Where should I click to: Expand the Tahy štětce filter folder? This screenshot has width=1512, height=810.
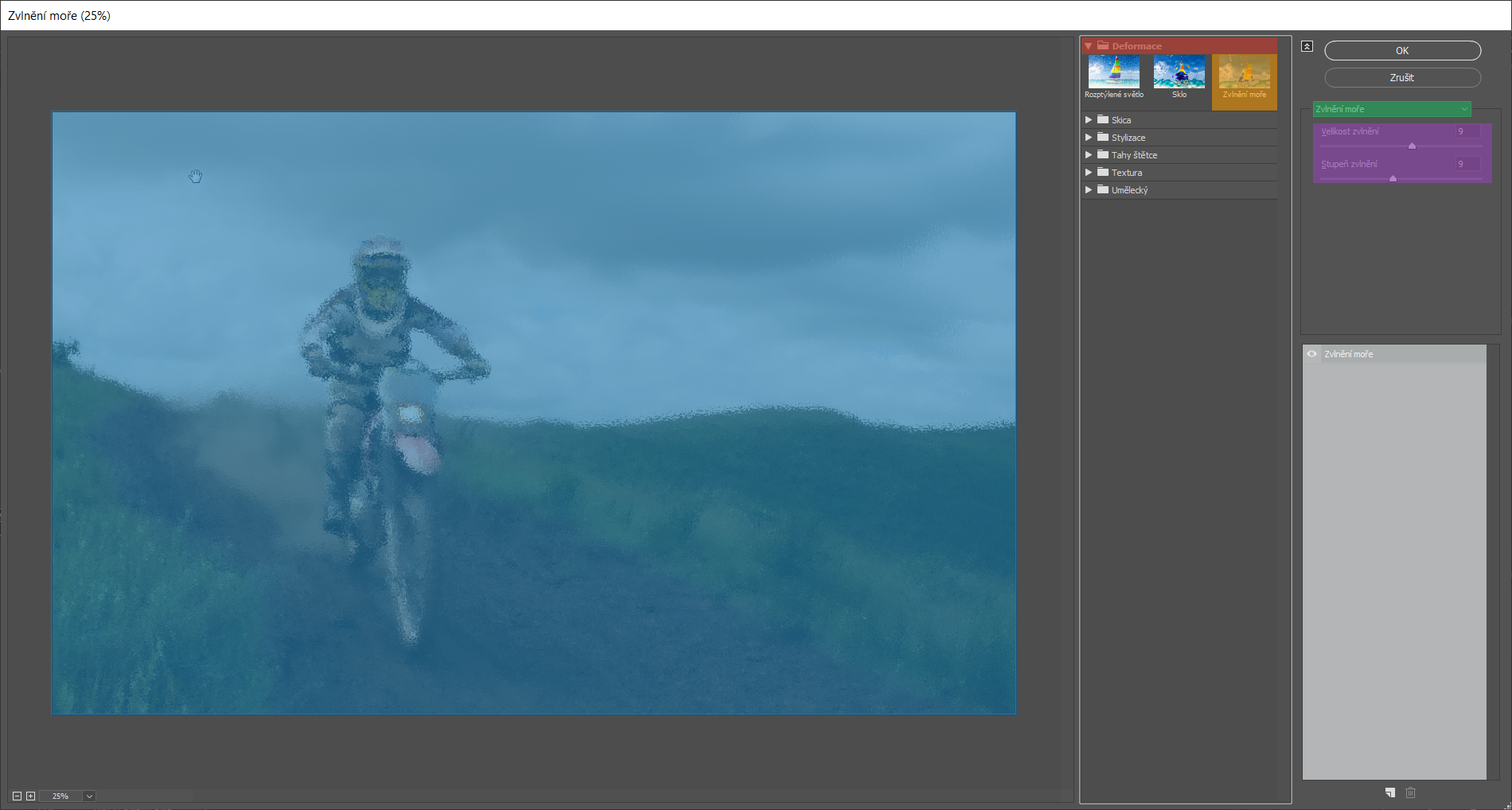click(x=1089, y=155)
